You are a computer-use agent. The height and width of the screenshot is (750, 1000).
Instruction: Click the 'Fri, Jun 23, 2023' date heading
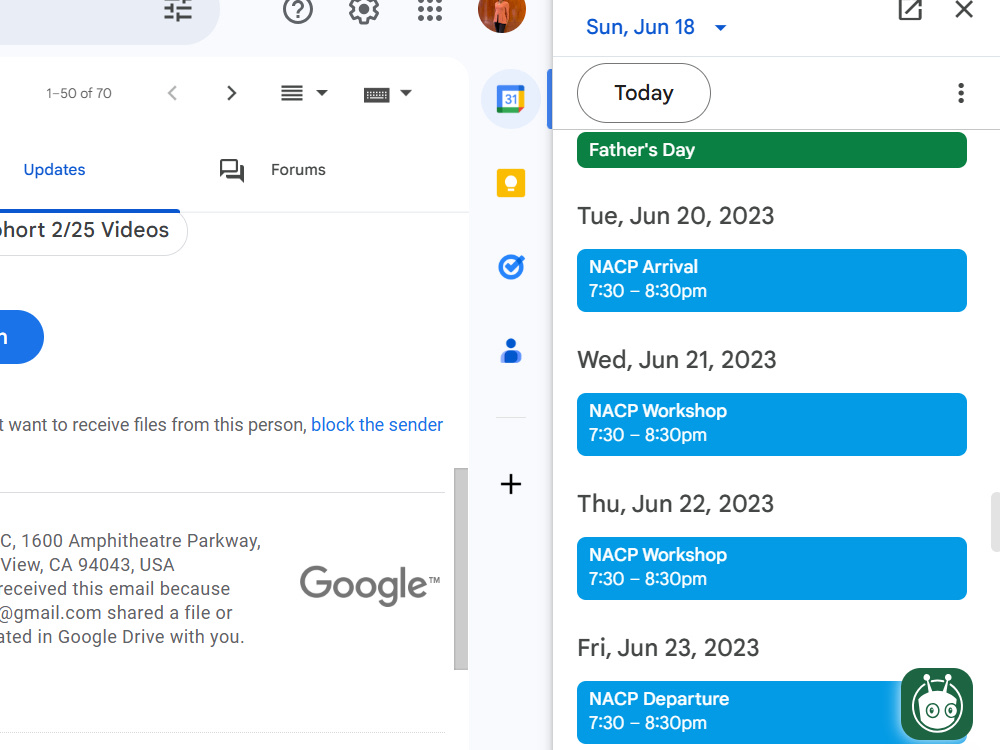click(x=668, y=648)
